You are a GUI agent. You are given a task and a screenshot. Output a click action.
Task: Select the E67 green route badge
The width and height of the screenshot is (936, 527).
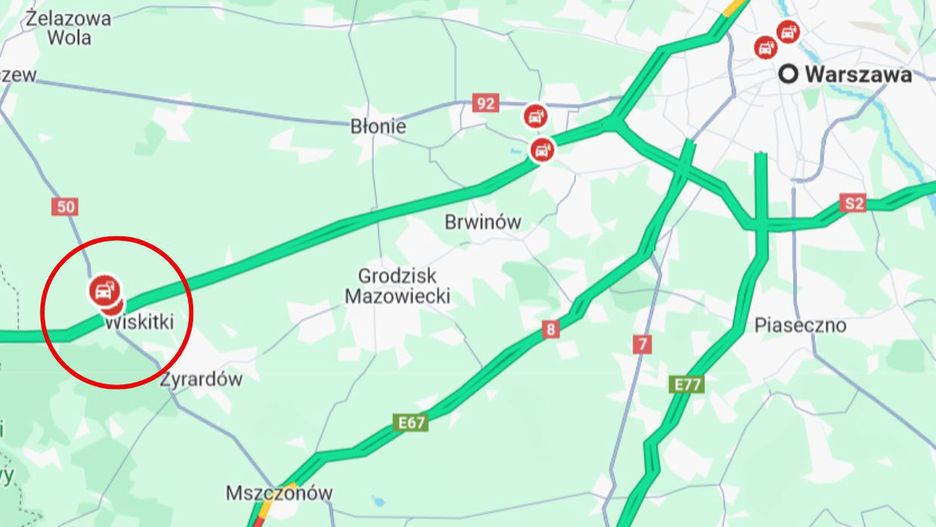click(x=411, y=423)
